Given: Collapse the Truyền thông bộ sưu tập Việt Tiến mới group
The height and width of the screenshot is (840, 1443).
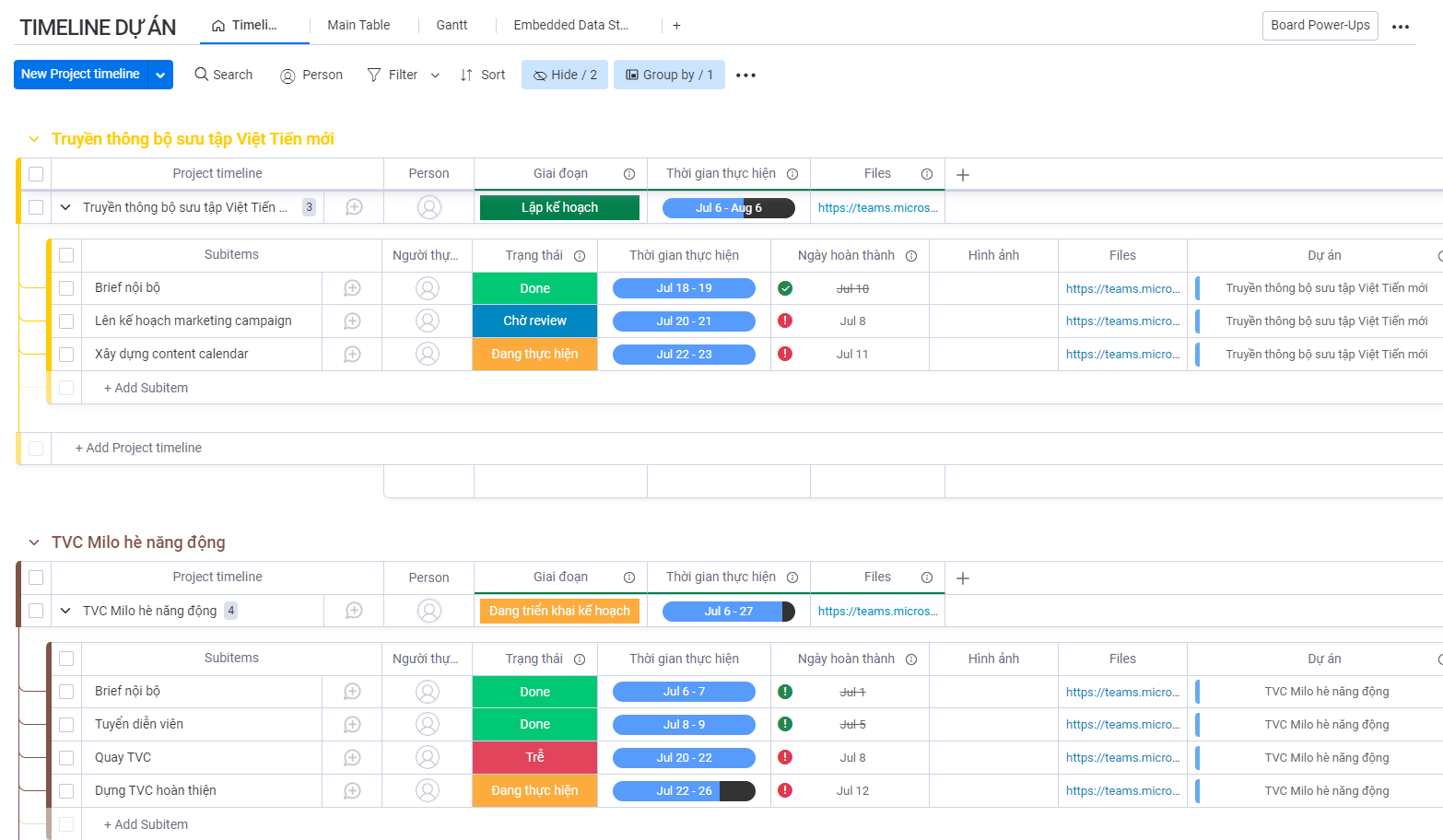Looking at the screenshot, I should (x=34, y=139).
